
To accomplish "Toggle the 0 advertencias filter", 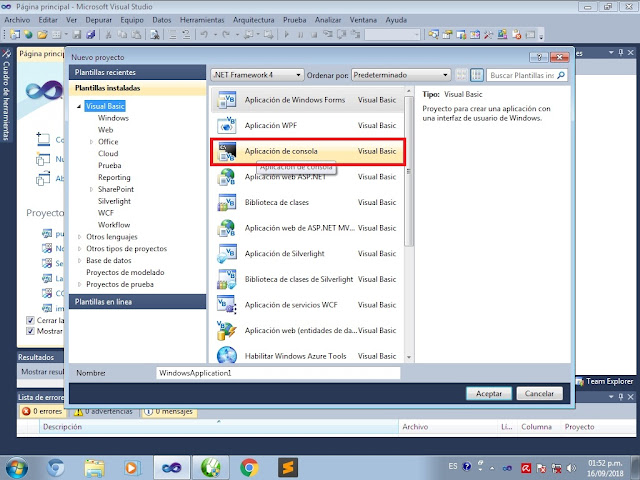I will [103, 411].
